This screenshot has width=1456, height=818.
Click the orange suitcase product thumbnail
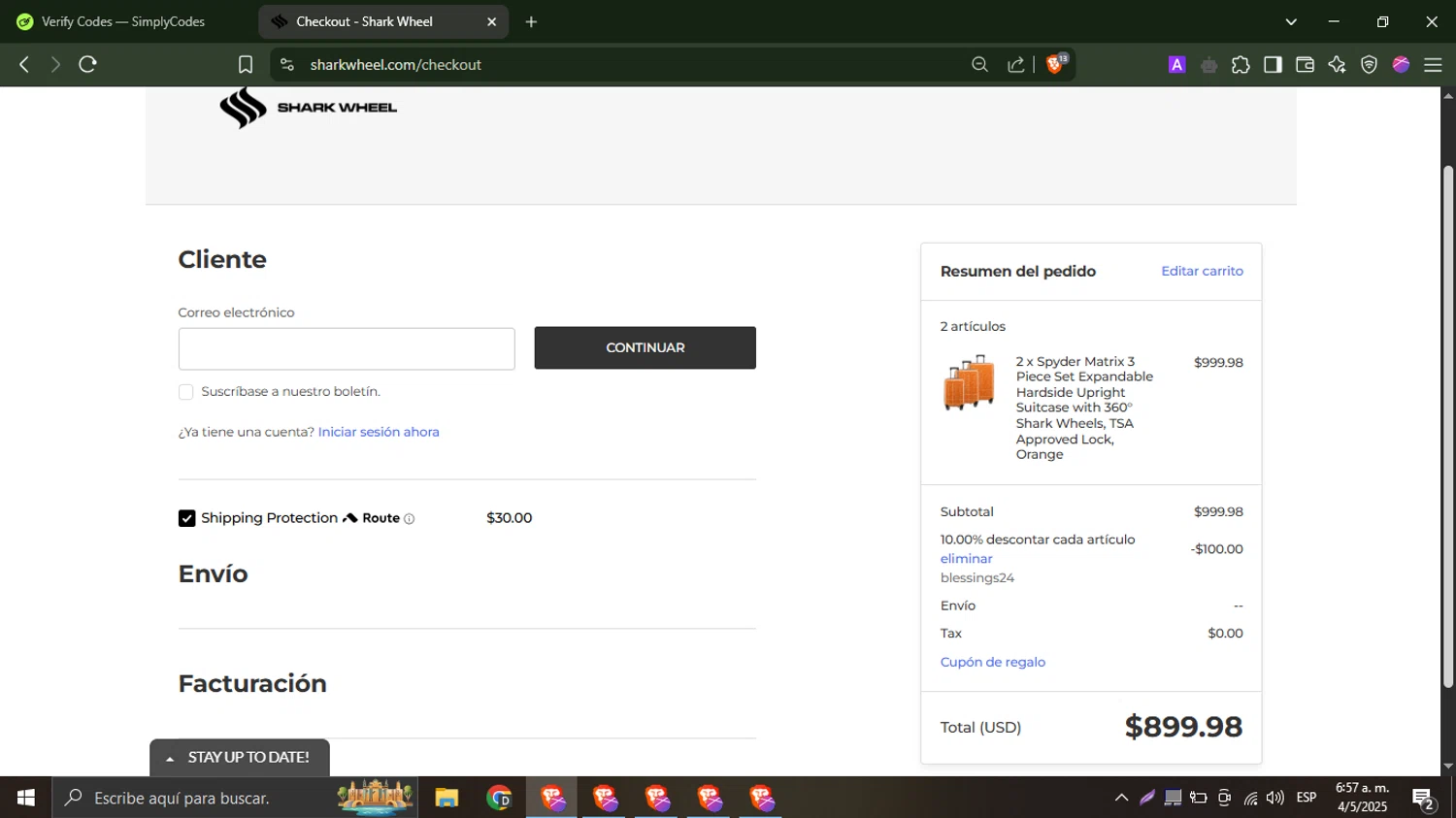pyautogui.click(x=969, y=382)
